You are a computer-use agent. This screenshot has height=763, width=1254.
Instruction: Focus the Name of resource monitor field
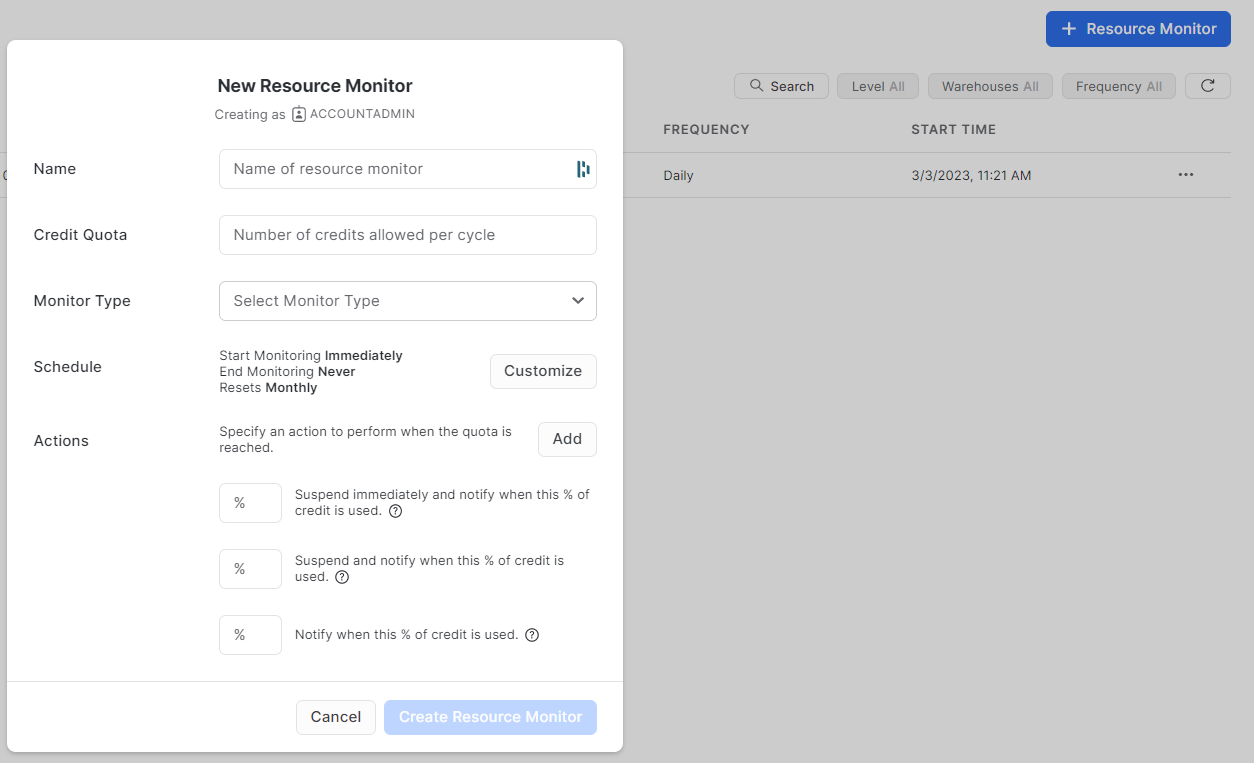pos(395,169)
